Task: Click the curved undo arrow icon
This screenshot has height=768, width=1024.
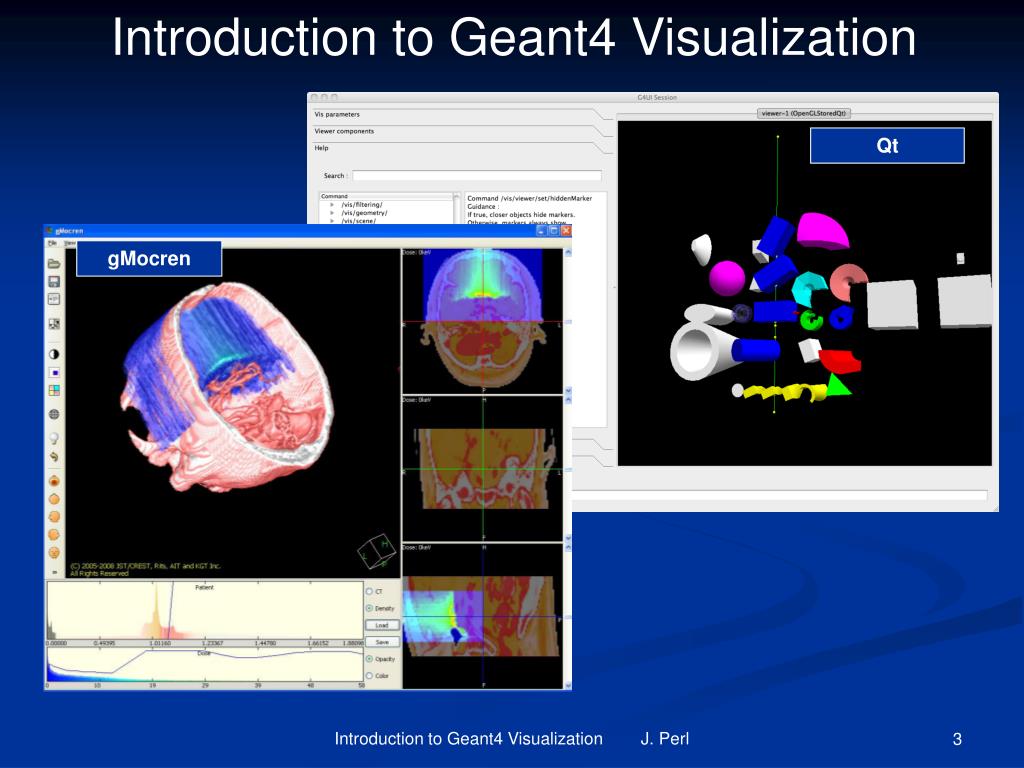Action: (x=54, y=456)
